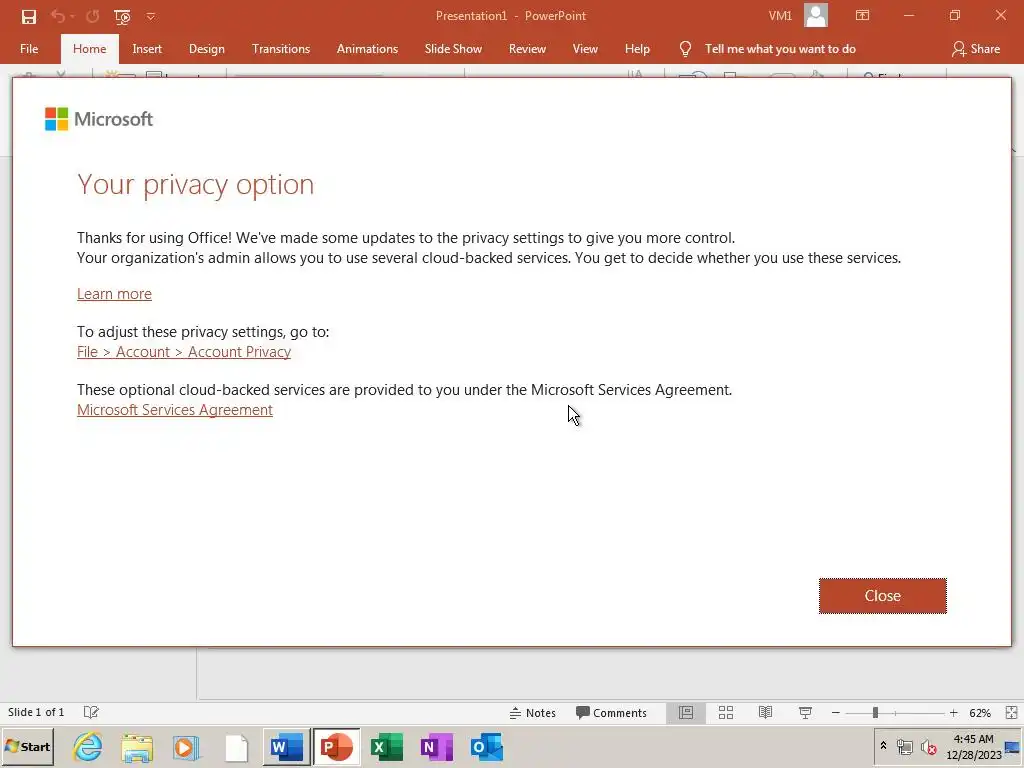Click the Home tab
This screenshot has height=768, width=1024.
[89, 49]
